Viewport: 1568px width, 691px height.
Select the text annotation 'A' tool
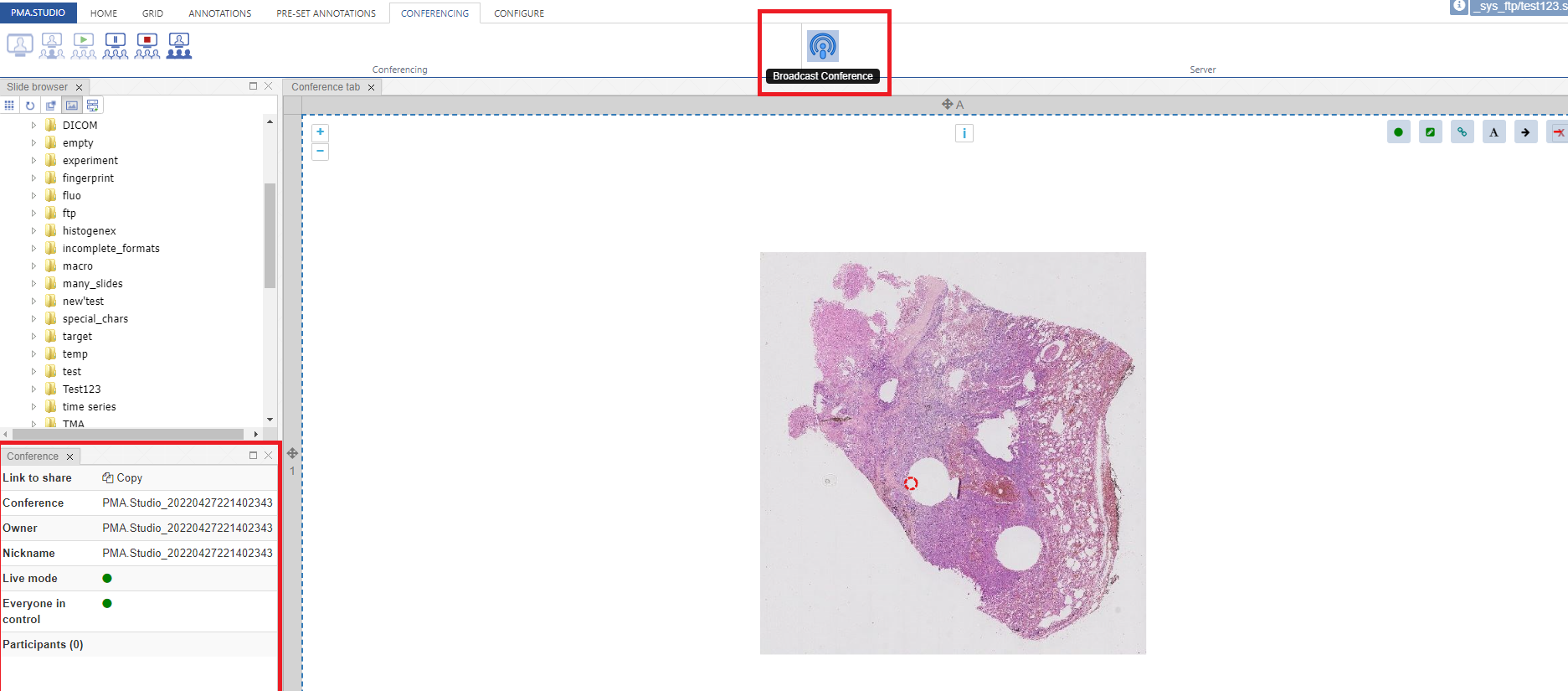tap(1493, 132)
